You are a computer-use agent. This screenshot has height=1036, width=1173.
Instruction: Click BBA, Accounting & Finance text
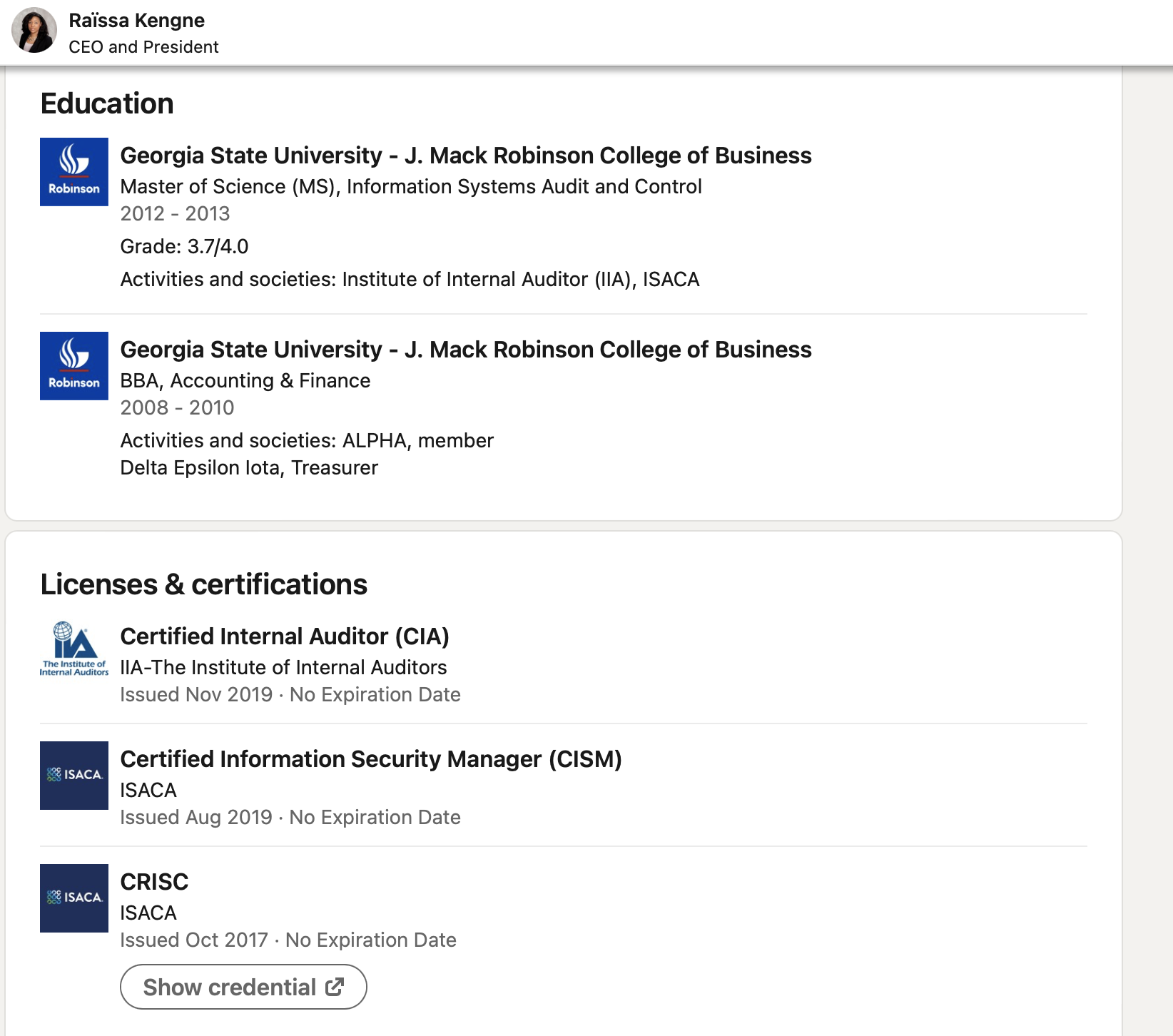click(245, 381)
